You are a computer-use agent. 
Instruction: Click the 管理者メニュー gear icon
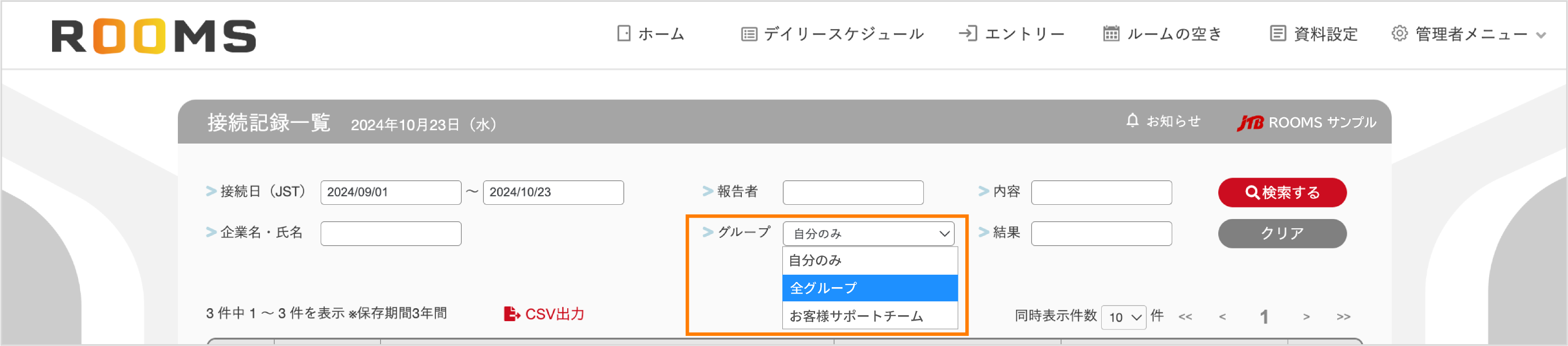1399,34
